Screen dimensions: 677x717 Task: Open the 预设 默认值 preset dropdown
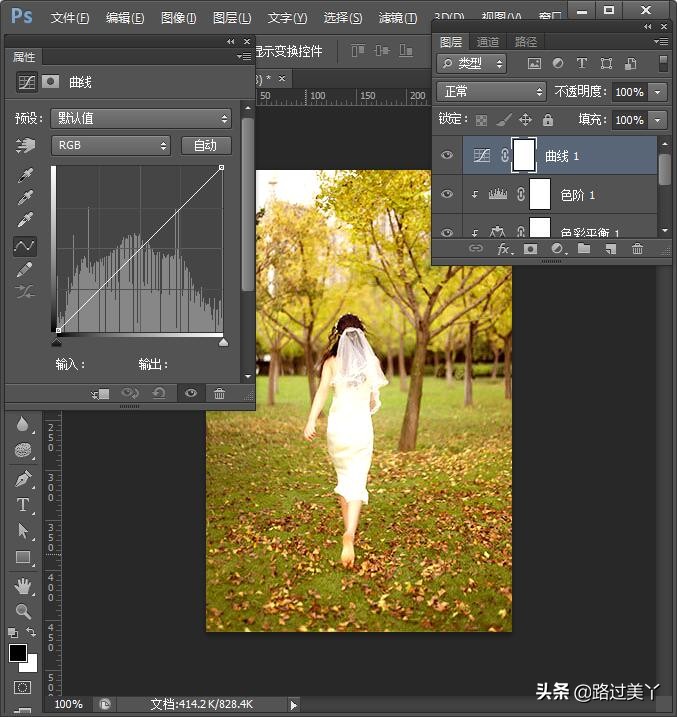(x=141, y=119)
